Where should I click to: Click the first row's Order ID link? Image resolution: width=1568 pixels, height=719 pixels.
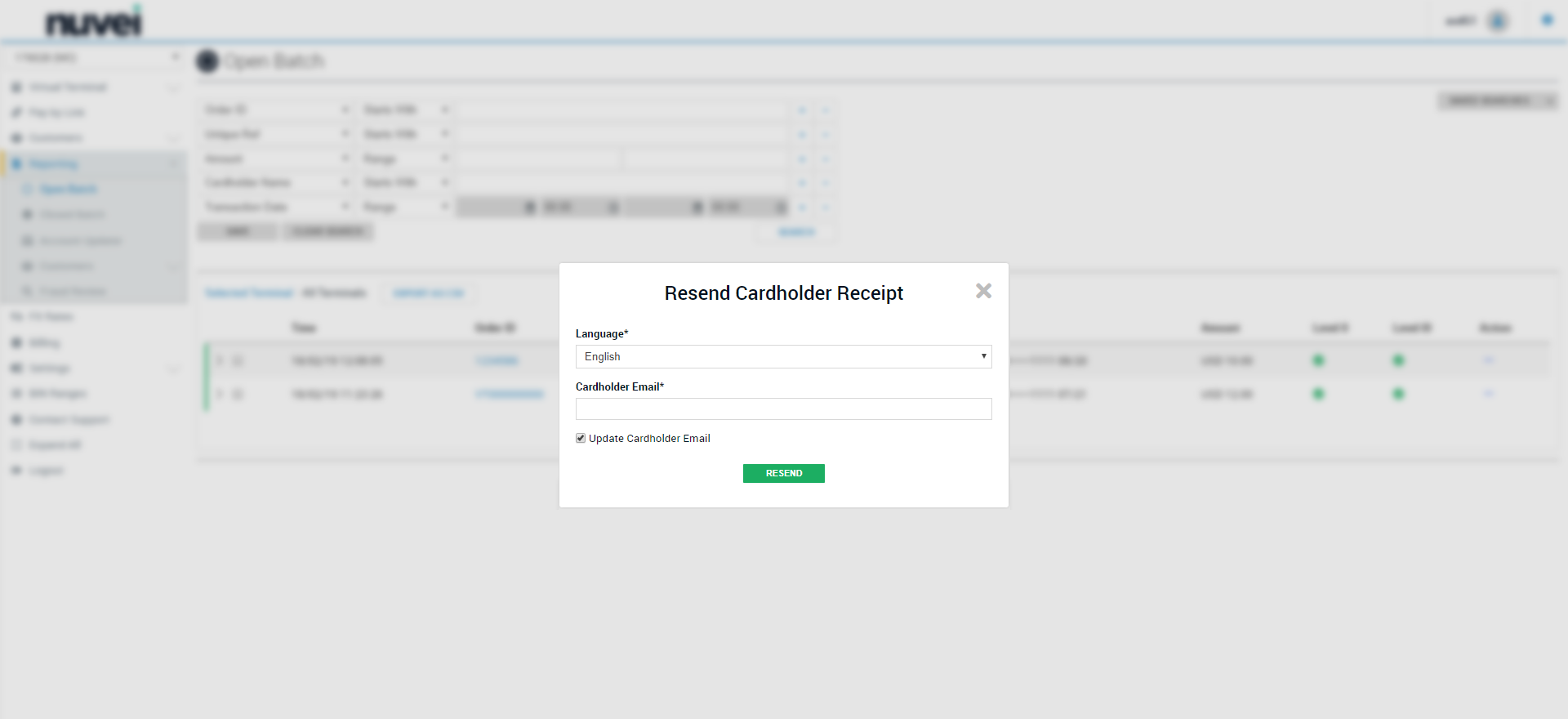click(497, 360)
